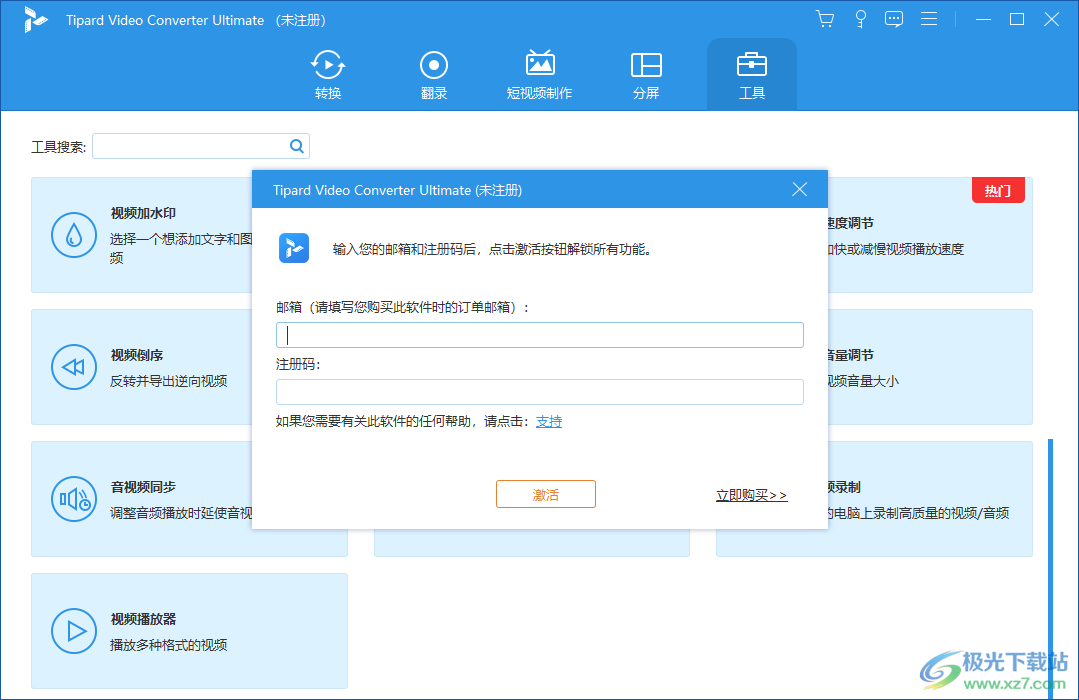
Task: Click the shopping cart icon in the title bar
Action: pos(824,18)
